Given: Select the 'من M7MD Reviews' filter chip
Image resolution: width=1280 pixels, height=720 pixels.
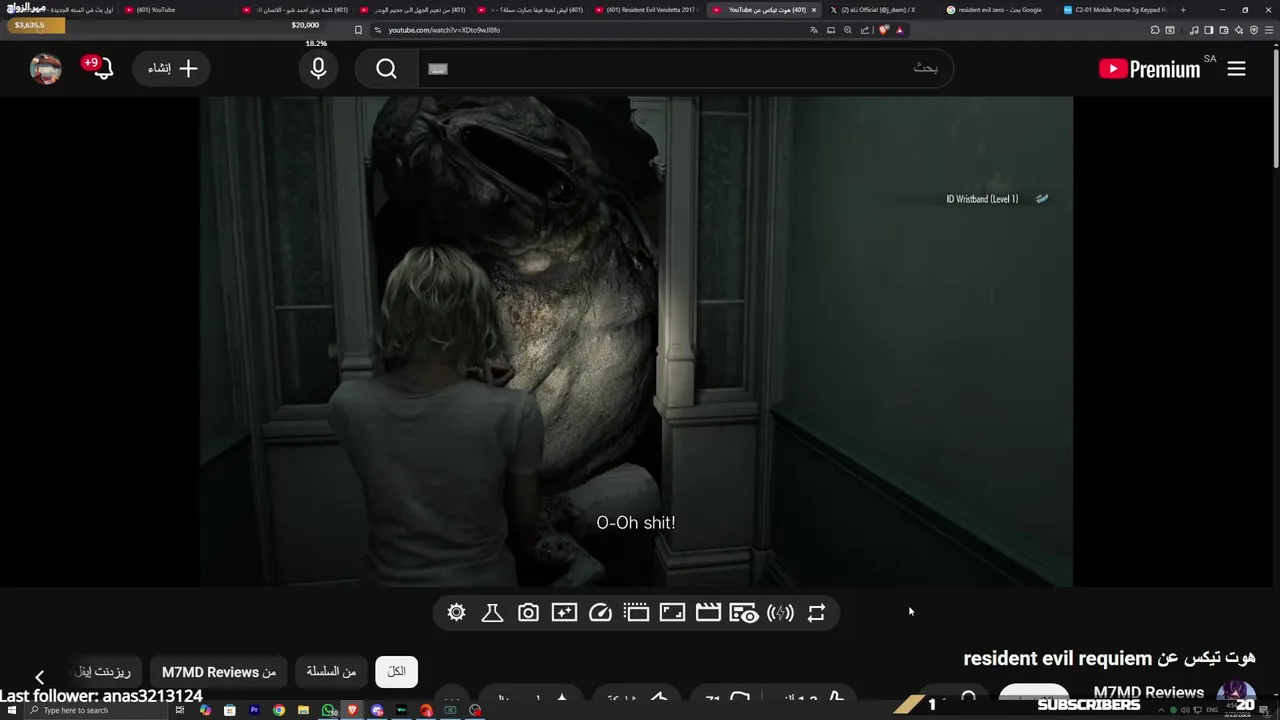Looking at the screenshot, I should point(219,672).
